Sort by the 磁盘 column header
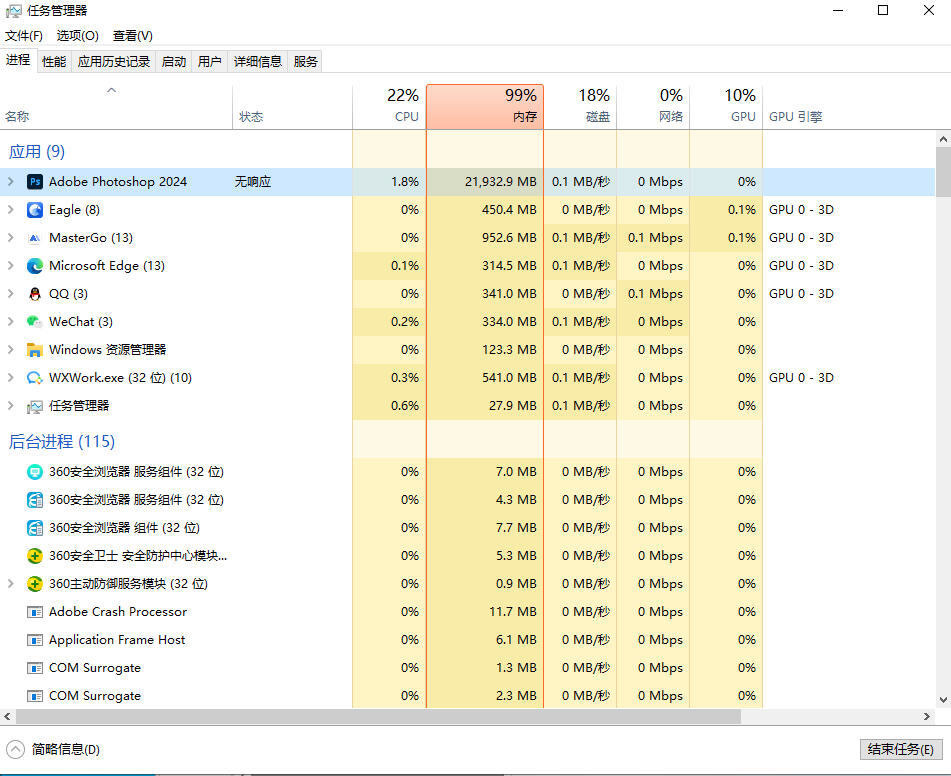The width and height of the screenshot is (951, 776). coord(580,107)
